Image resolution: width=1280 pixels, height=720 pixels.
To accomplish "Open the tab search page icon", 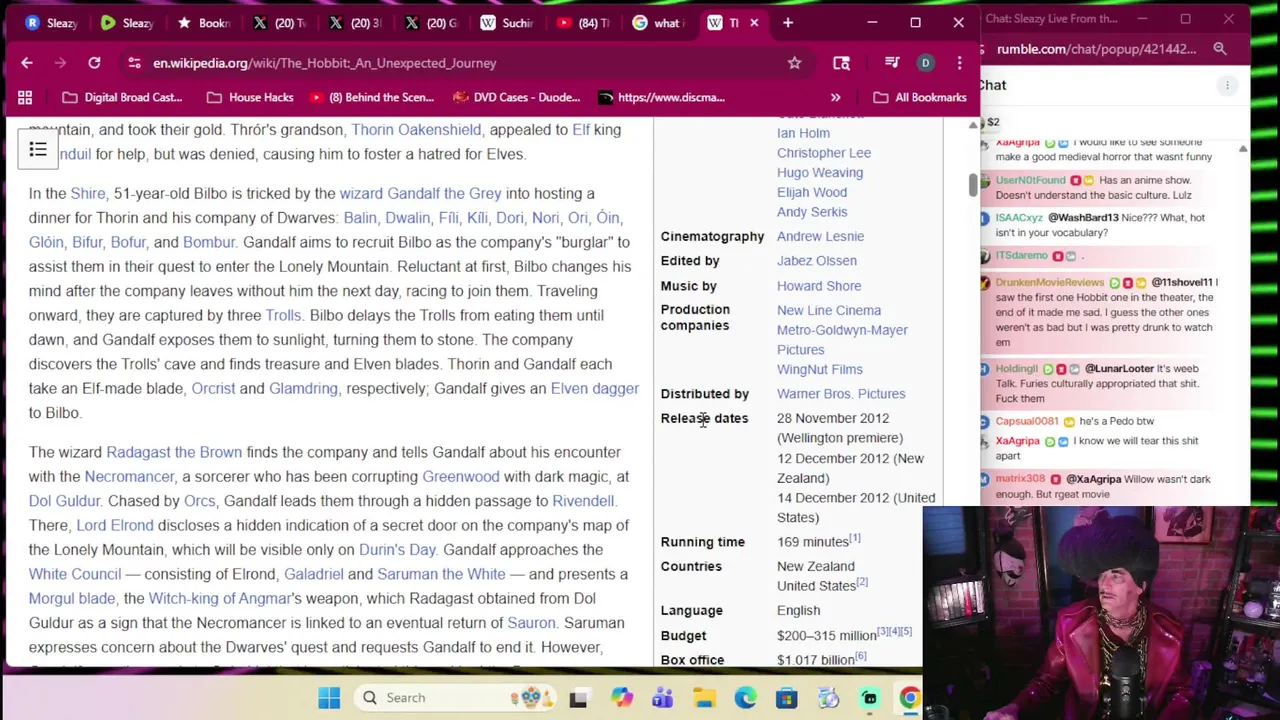I will (841, 63).
